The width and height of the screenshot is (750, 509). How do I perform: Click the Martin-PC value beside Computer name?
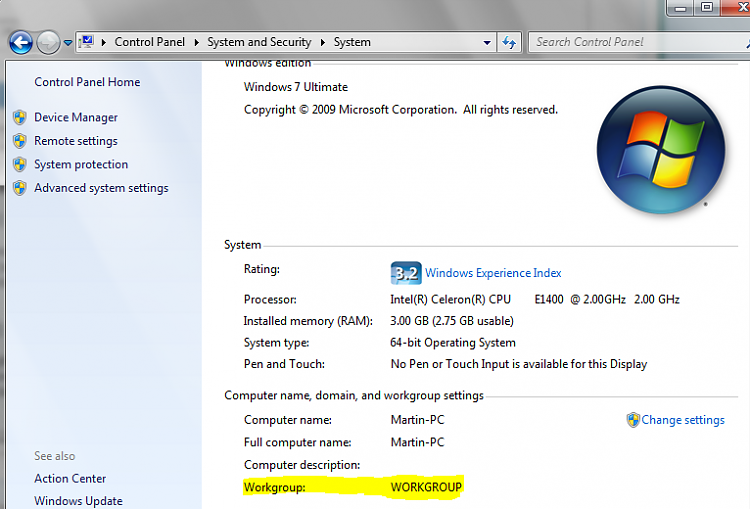(x=417, y=420)
